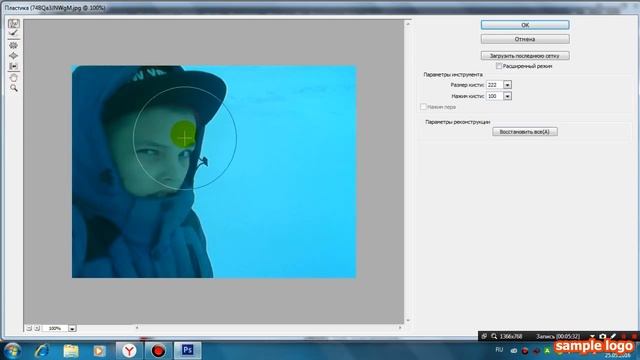Switch to the red recorder app
Viewport: 640px width, 360px height.
pyautogui.click(x=158, y=351)
